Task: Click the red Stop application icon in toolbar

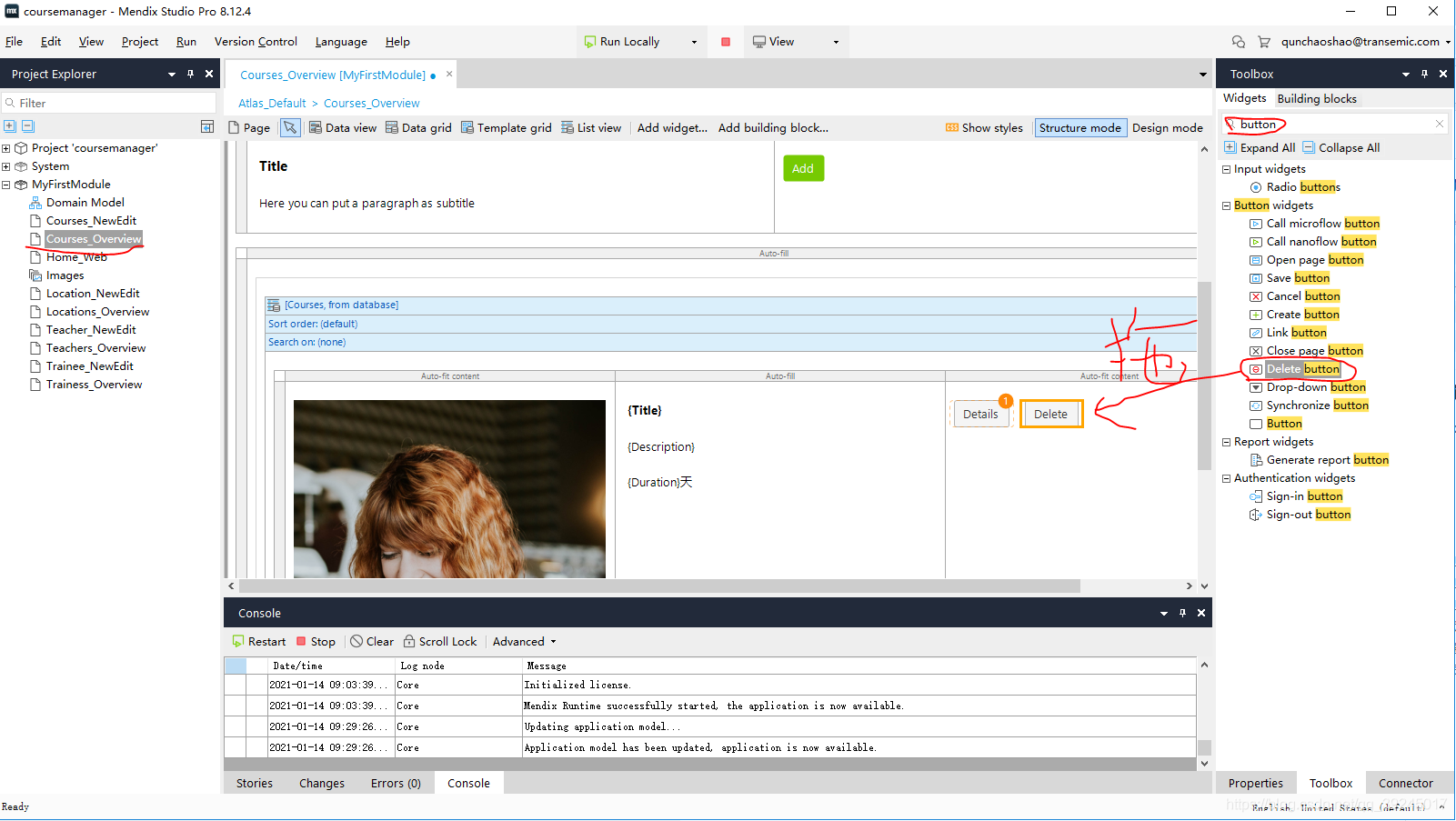Action: tap(726, 42)
